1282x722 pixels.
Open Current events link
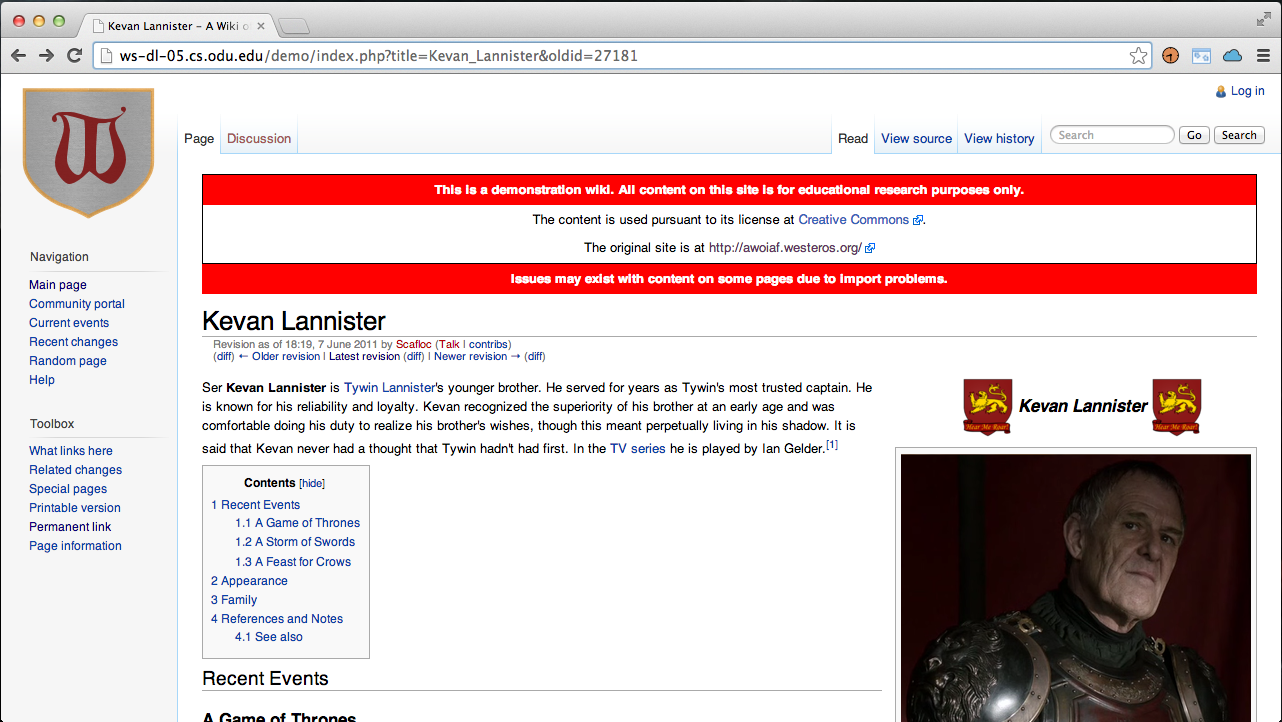tap(69, 323)
